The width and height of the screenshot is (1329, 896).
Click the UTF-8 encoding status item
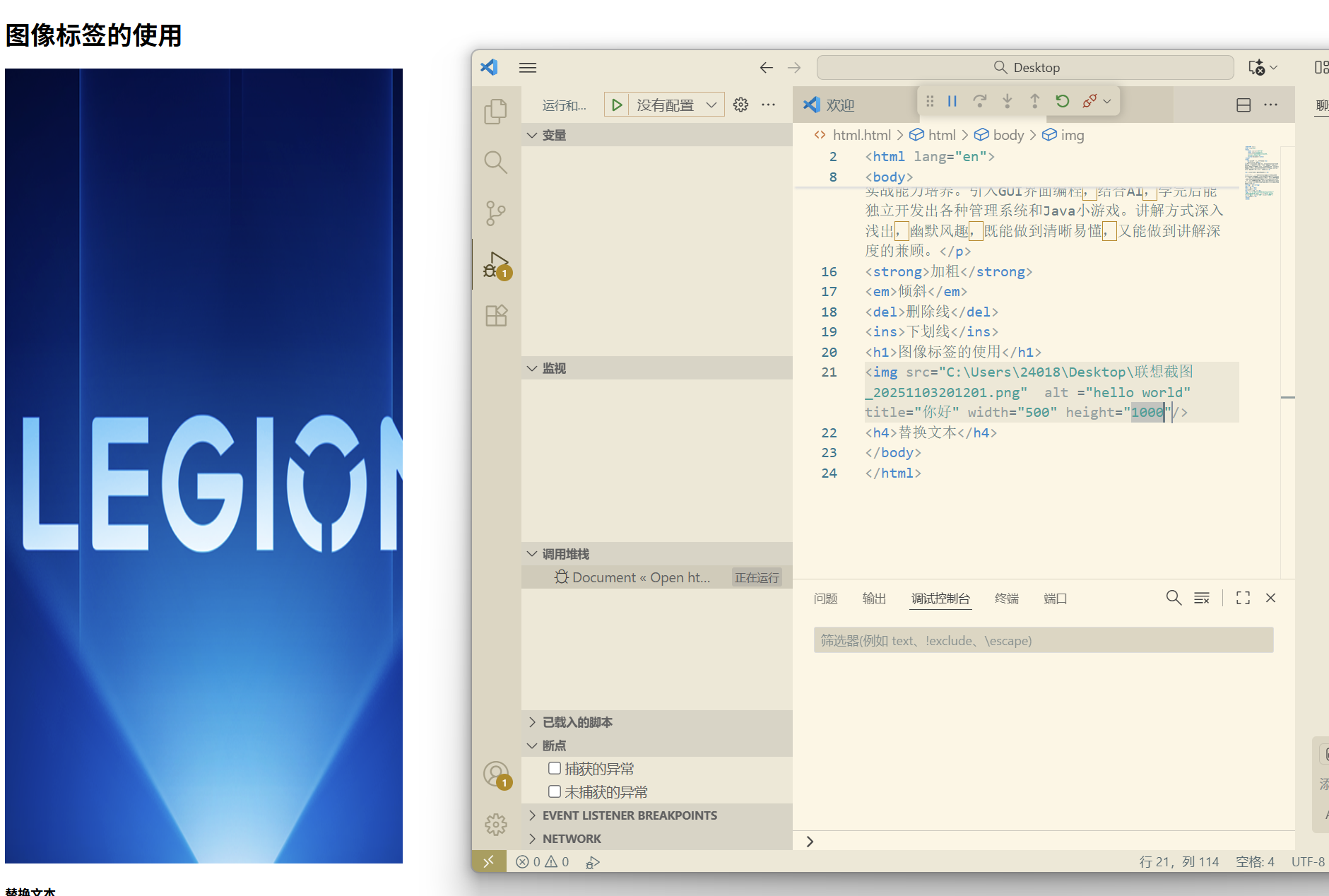pos(1308,861)
